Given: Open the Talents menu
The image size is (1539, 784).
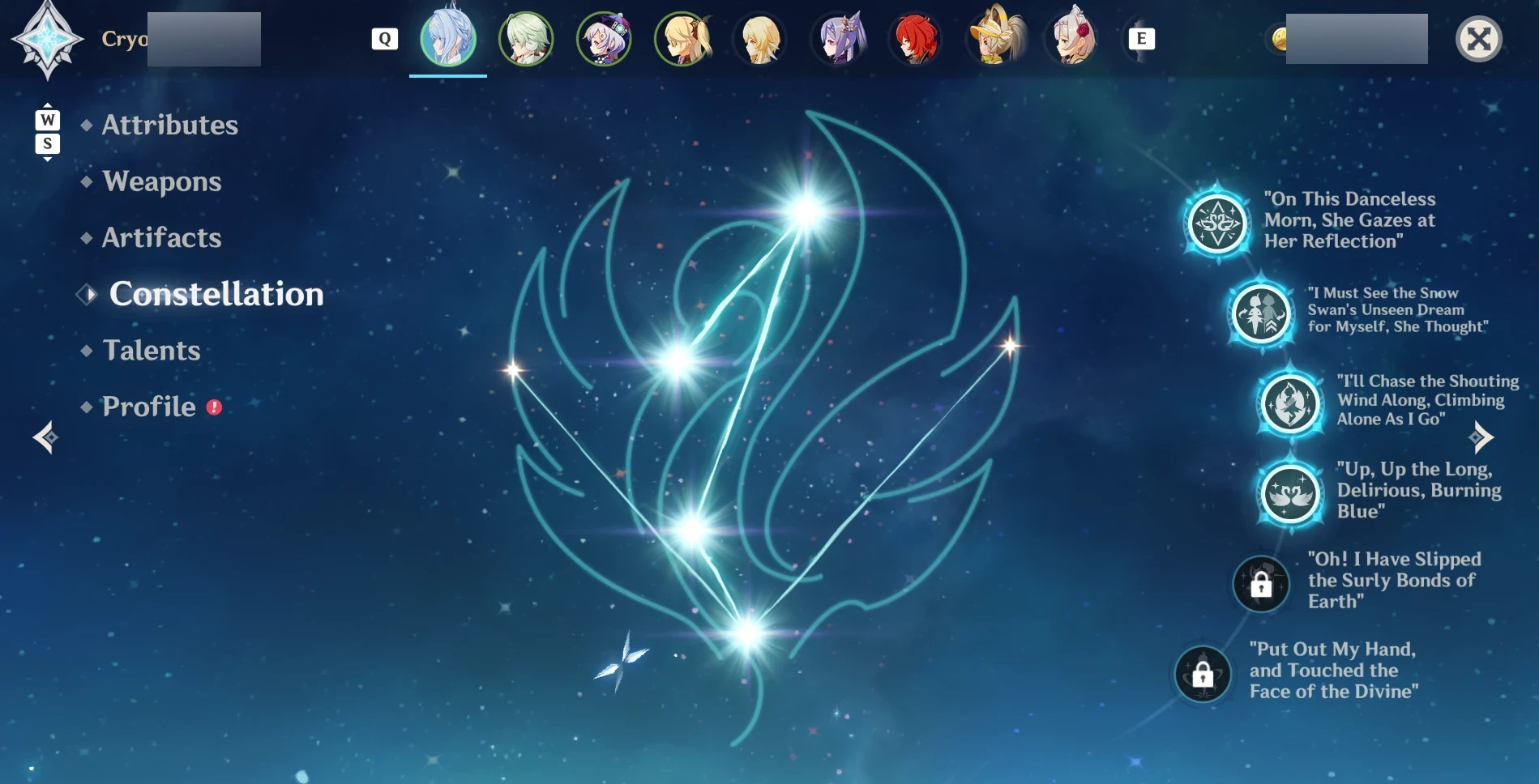Looking at the screenshot, I should tap(152, 350).
